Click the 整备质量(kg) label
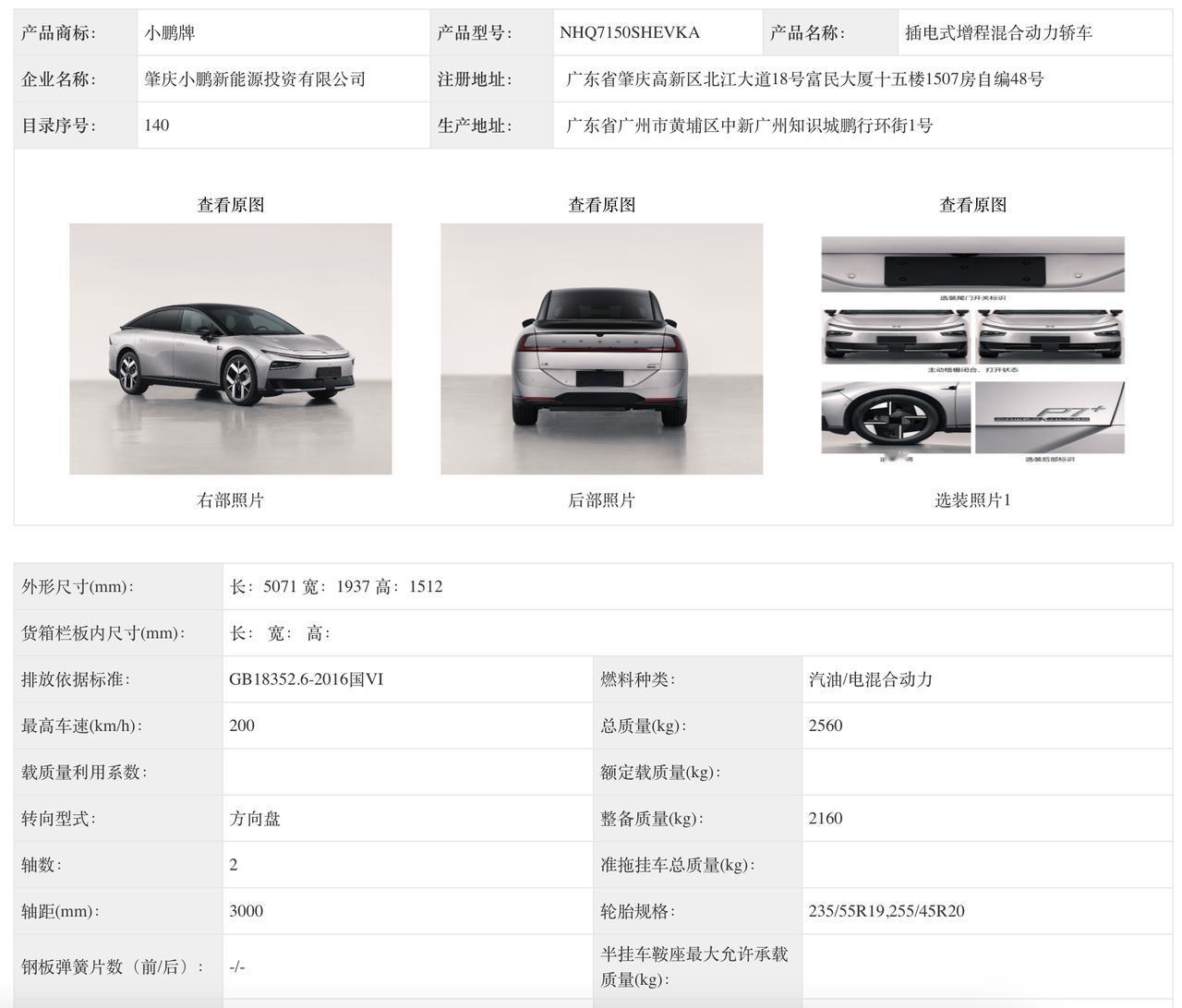The width and height of the screenshot is (1182, 1008). pyautogui.click(x=653, y=818)
